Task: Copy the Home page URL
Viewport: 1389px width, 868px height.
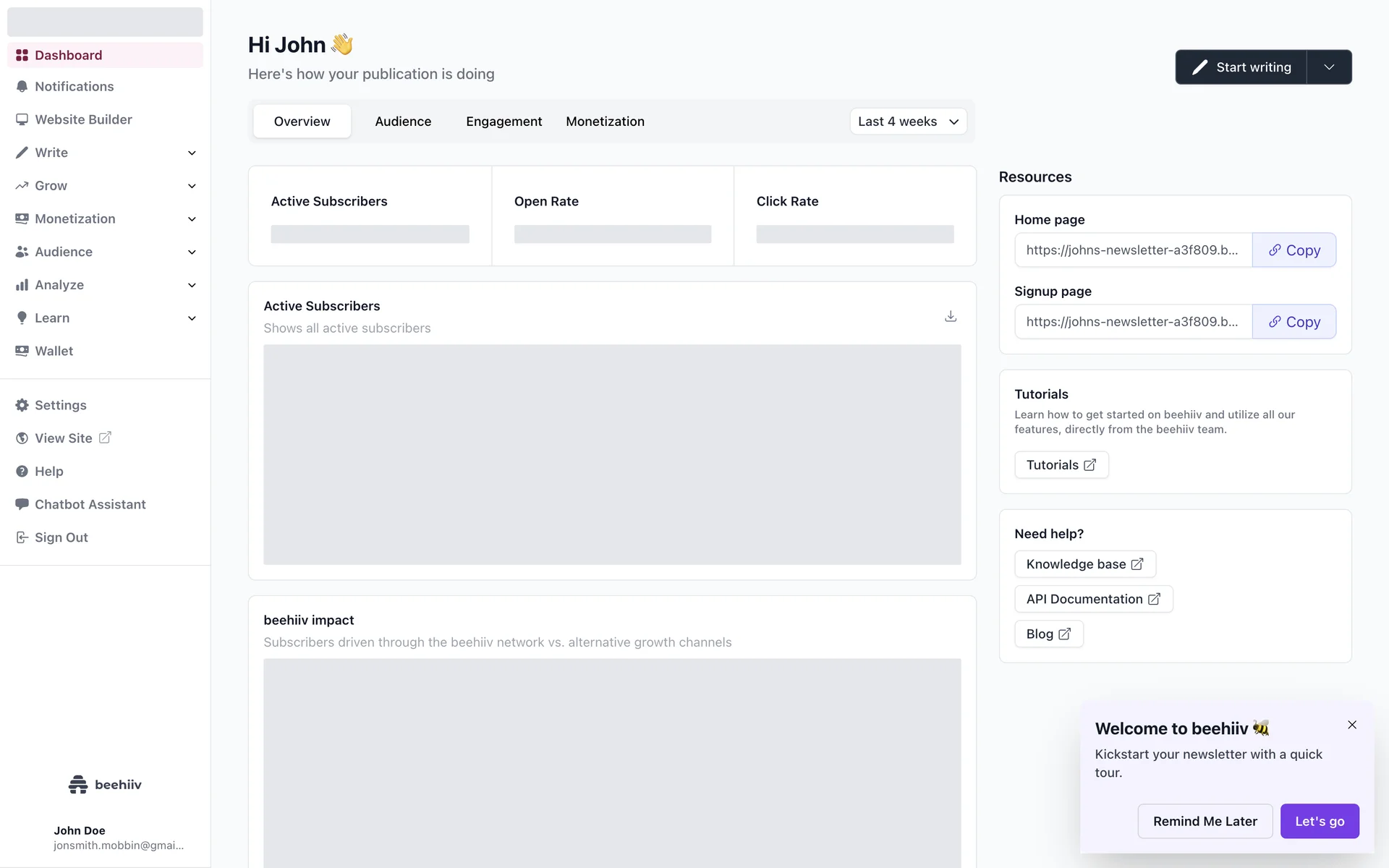Action: tap(1294, 250)
